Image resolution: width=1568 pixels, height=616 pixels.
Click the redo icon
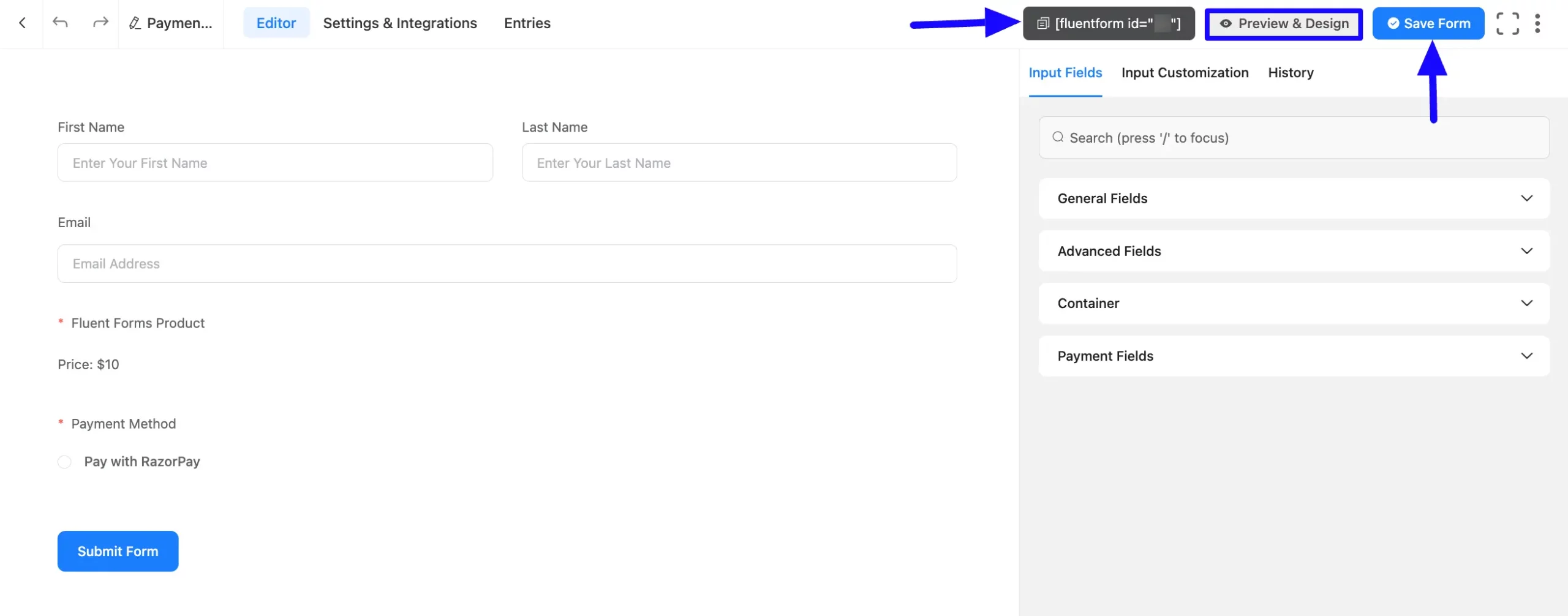click(99, 23)
